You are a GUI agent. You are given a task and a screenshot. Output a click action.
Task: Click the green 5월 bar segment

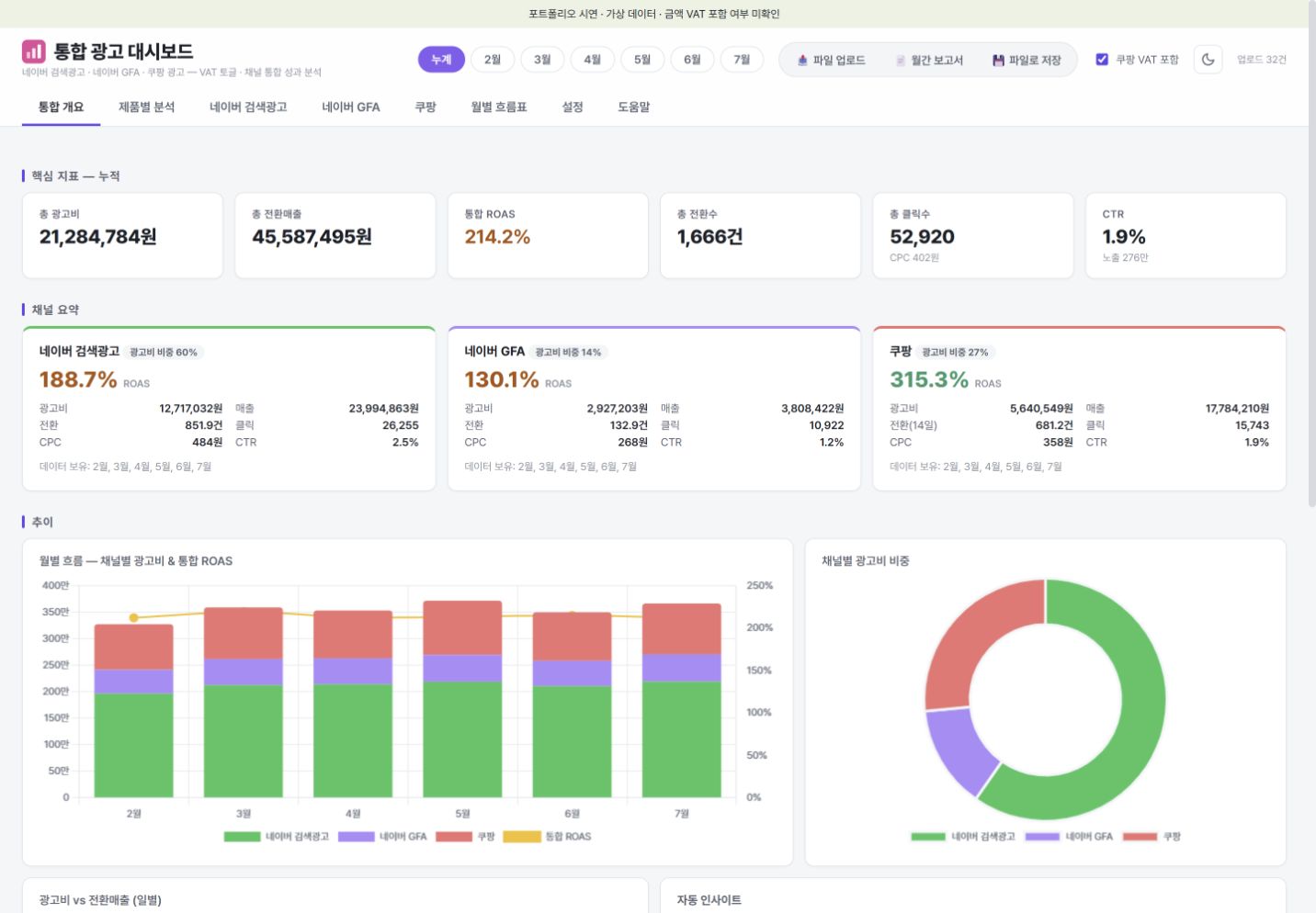tap(462, 739)
